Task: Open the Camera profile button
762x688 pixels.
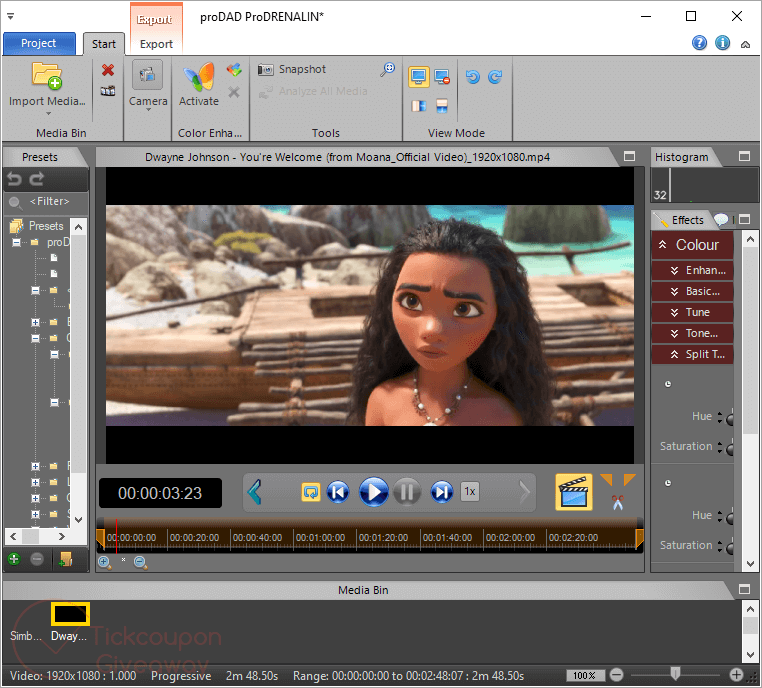Action: (x=148, y=75)
